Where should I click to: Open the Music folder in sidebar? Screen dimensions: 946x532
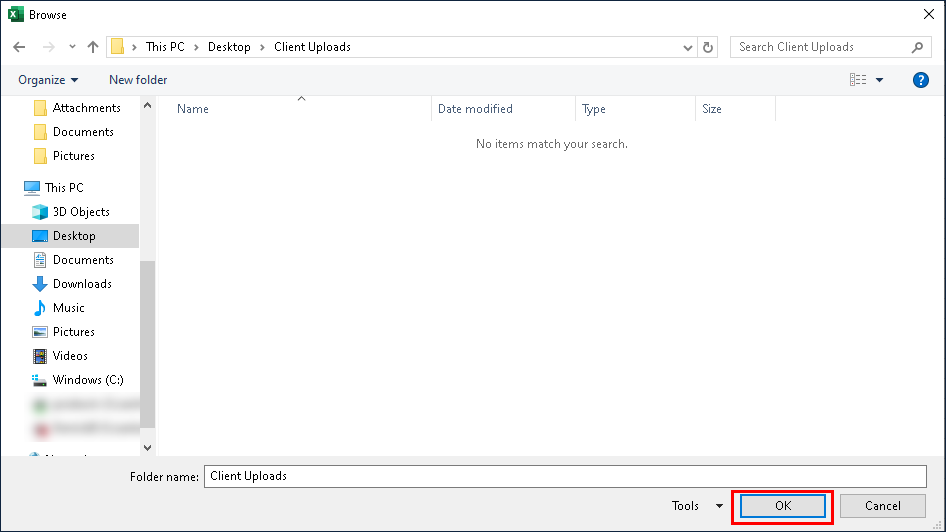68,308
